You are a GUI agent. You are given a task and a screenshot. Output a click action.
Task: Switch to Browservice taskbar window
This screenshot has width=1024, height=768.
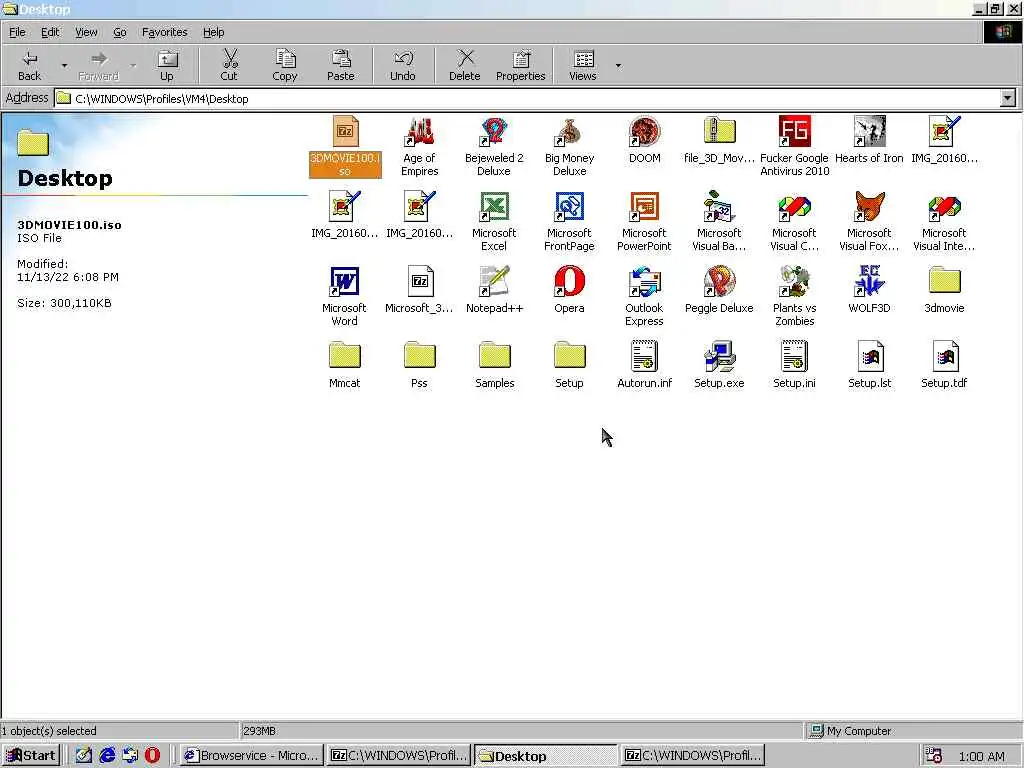[x=251, y=756]
